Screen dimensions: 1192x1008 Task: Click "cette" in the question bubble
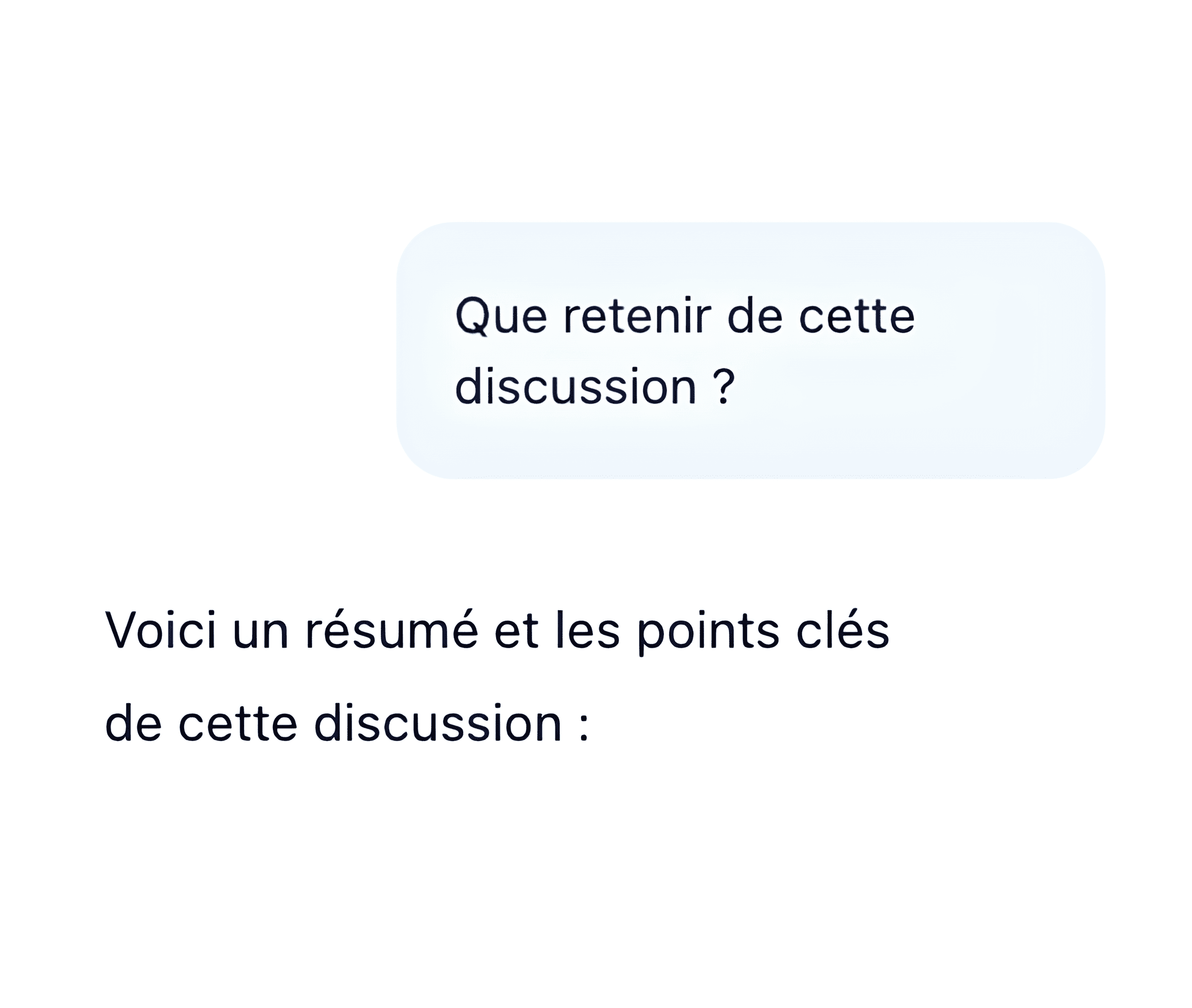click(x=857, y=317)
